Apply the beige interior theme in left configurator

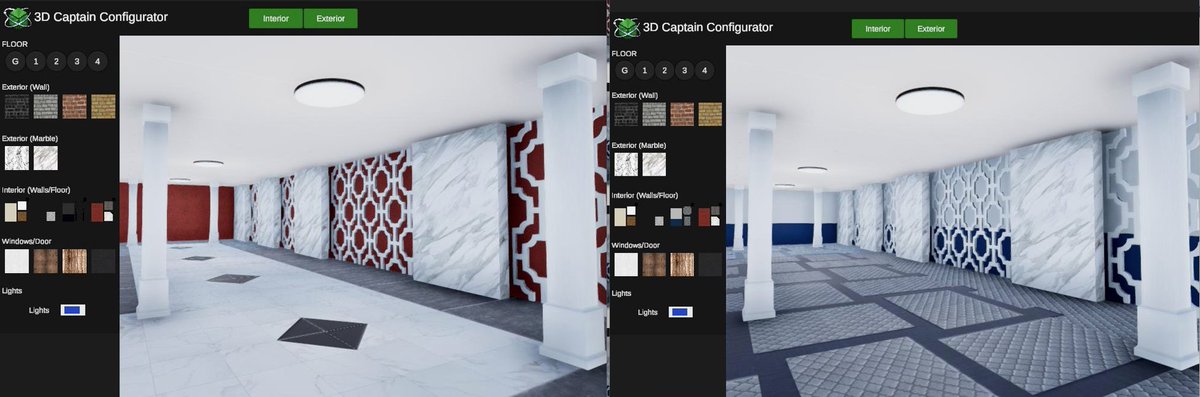[x=16, y=212]
